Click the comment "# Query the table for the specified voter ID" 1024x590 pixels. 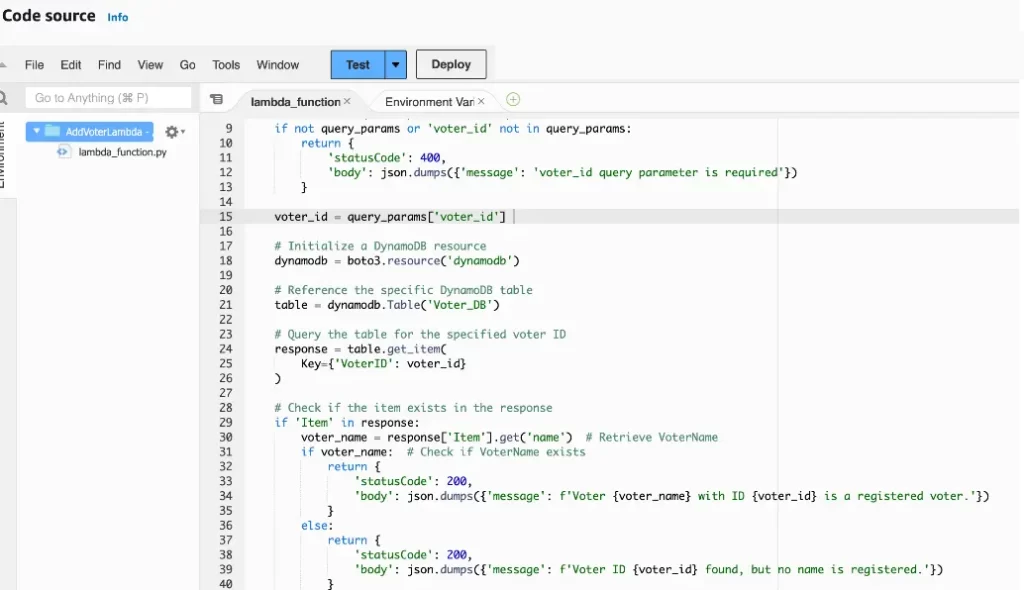click(x=420, y=334)
